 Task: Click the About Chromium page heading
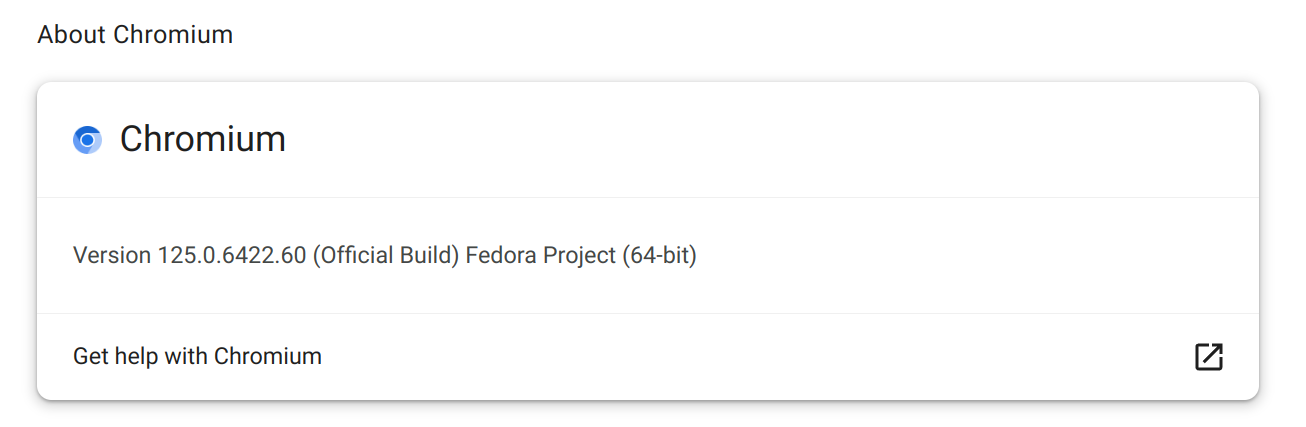pyautogui.click(x=135, y=35)
